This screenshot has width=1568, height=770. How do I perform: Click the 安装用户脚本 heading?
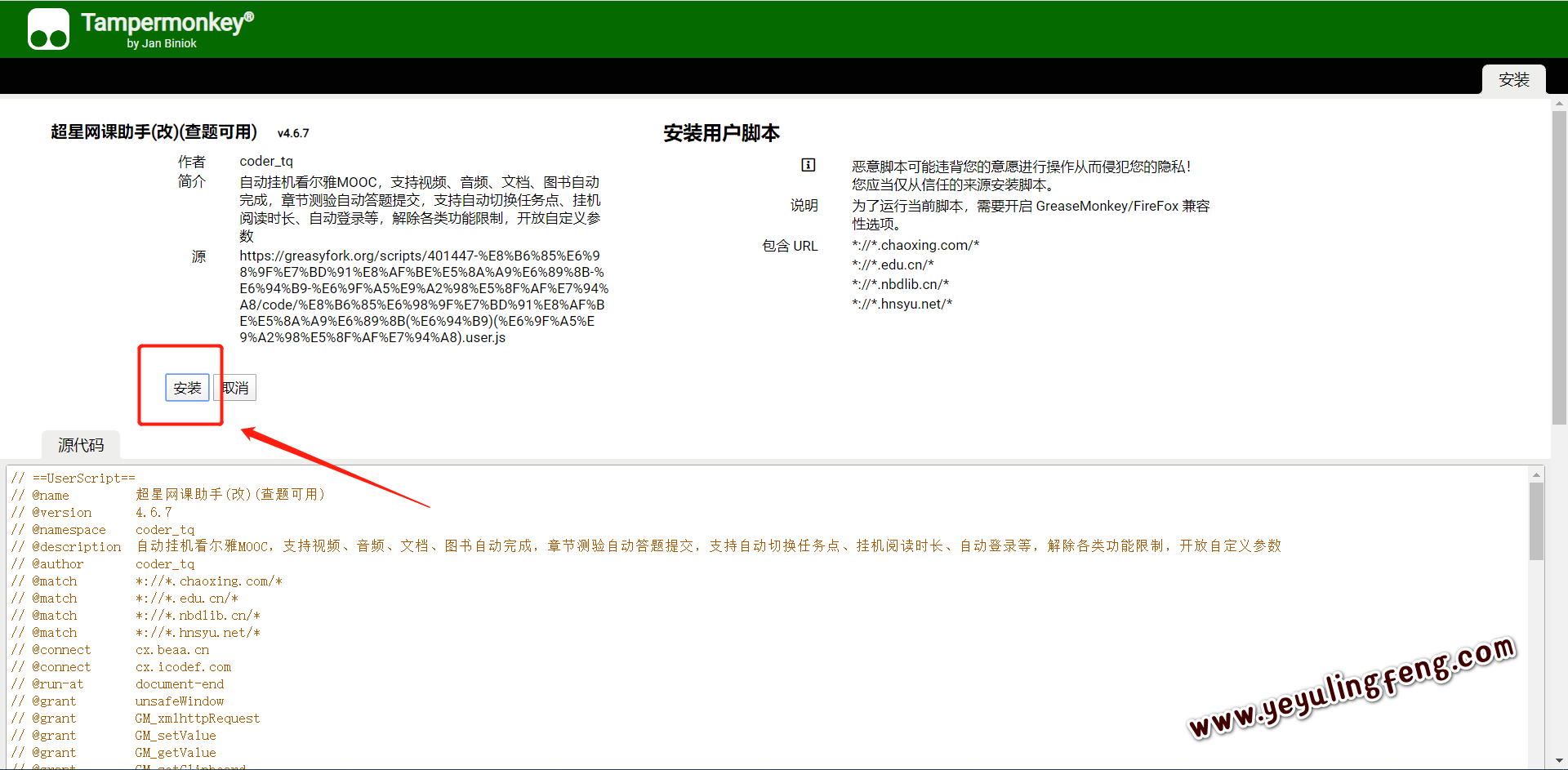721,133
